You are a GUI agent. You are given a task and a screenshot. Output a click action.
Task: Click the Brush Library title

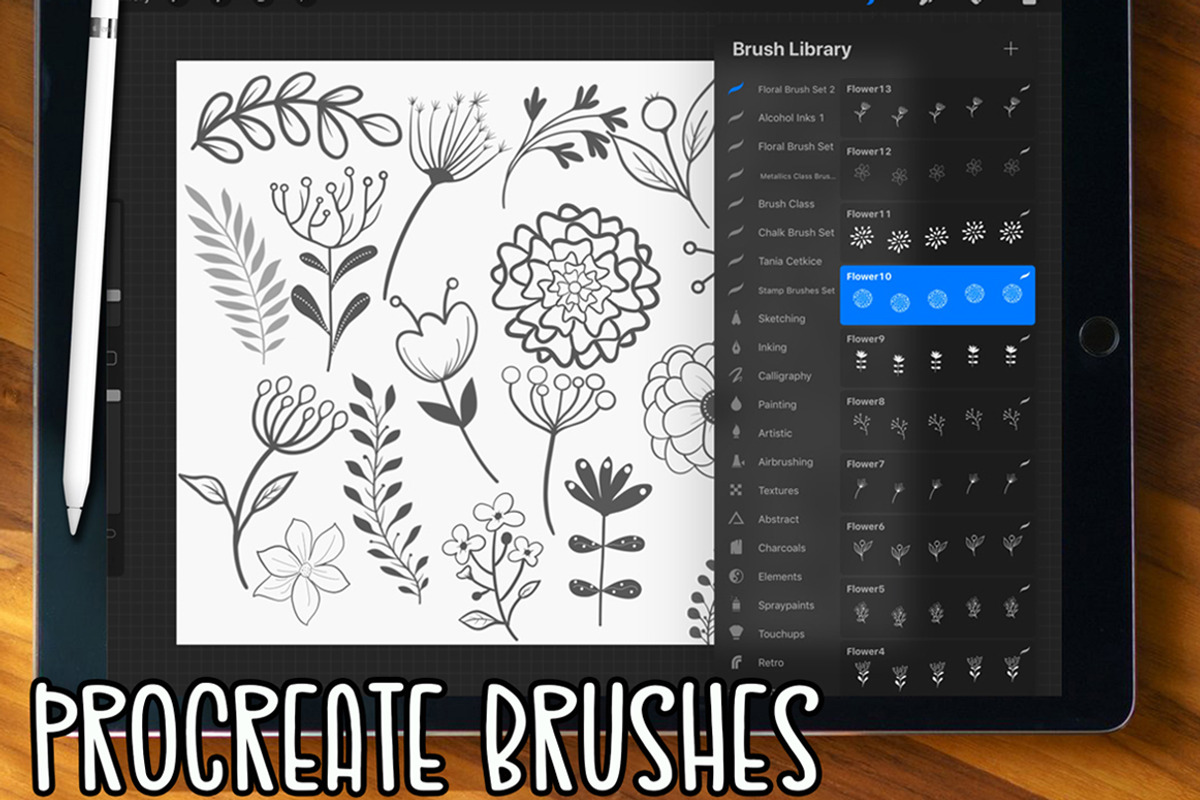coord(791,49)
